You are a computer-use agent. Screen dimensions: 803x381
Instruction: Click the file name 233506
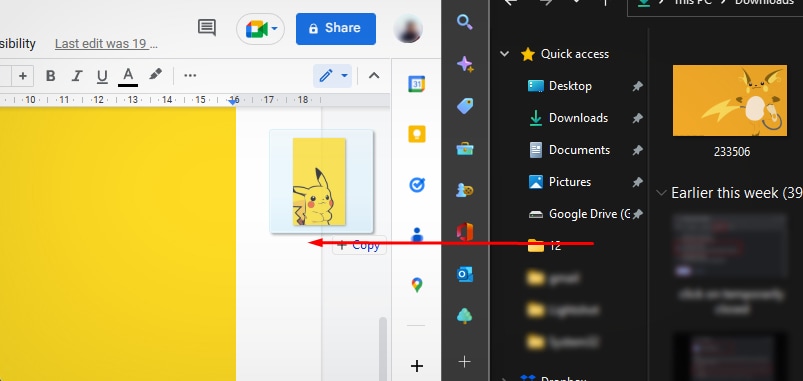(x=732, y=152)
